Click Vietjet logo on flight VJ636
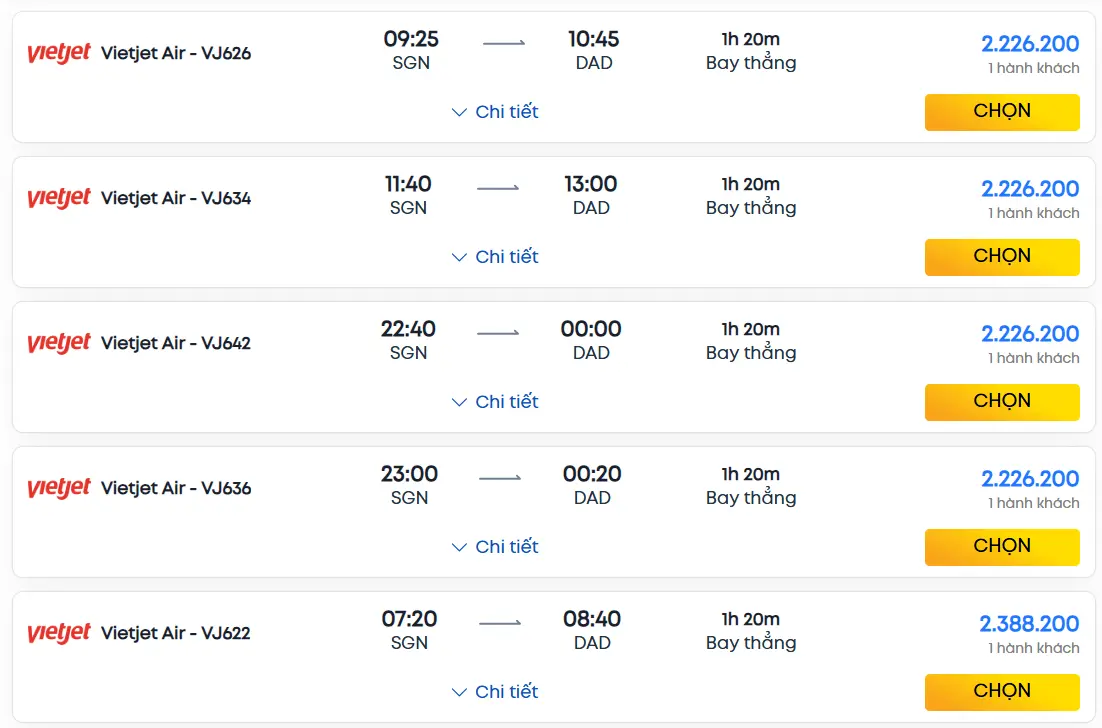Image resolution: width=1102 pixels, height=728 pixels. [59, 488]
